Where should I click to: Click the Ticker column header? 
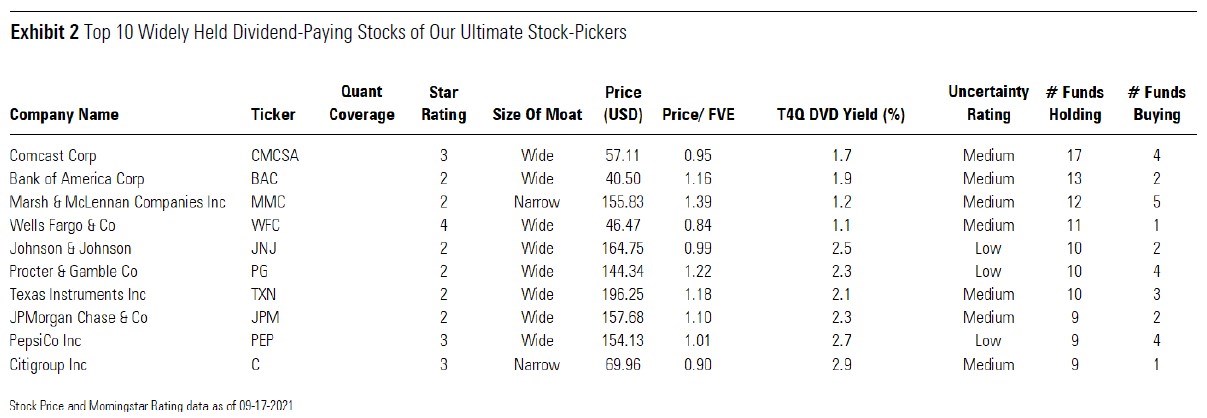coord(273,115)
